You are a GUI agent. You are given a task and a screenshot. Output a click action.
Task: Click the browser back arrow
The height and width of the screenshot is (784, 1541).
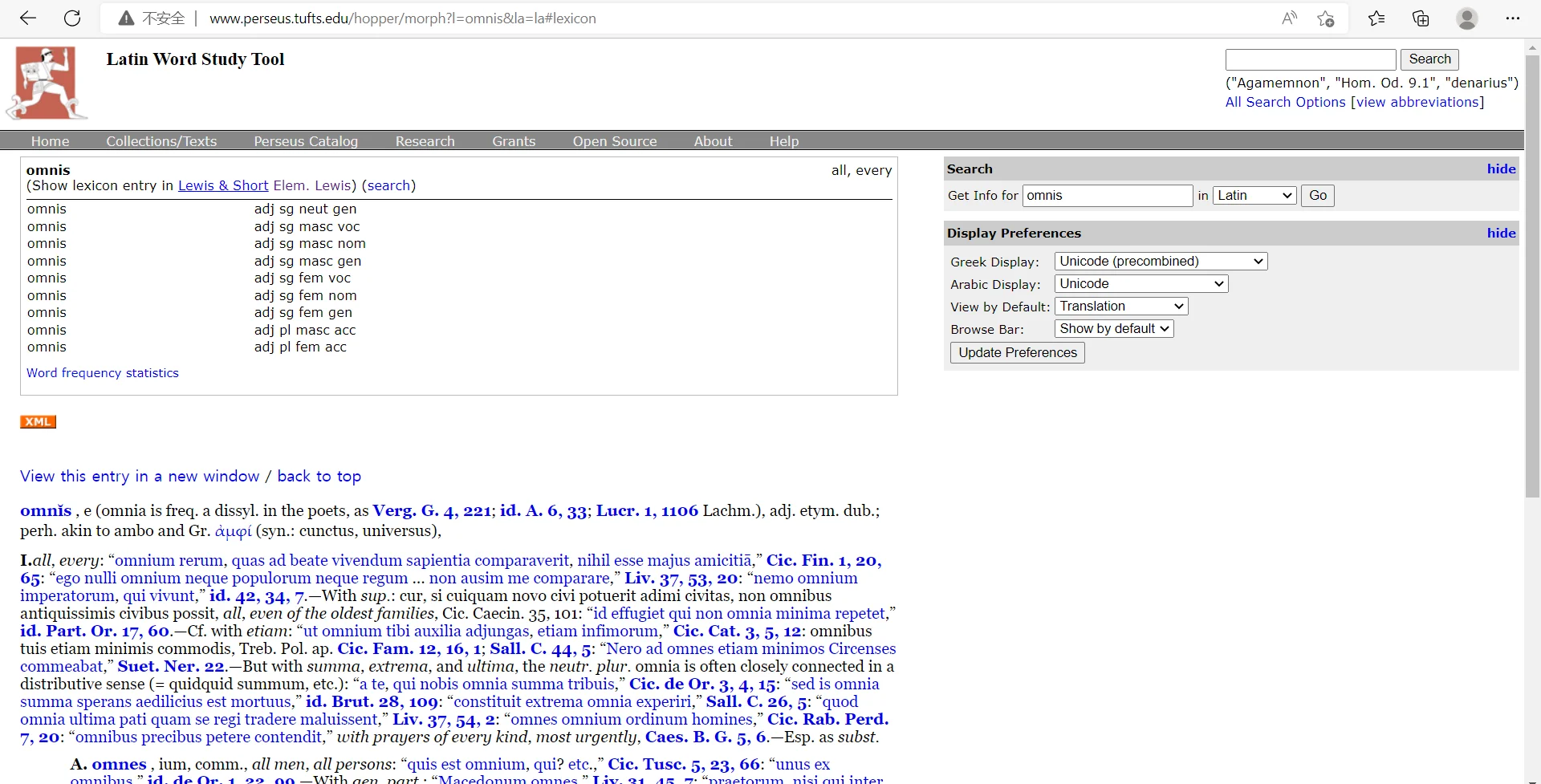tap(28, 18)
